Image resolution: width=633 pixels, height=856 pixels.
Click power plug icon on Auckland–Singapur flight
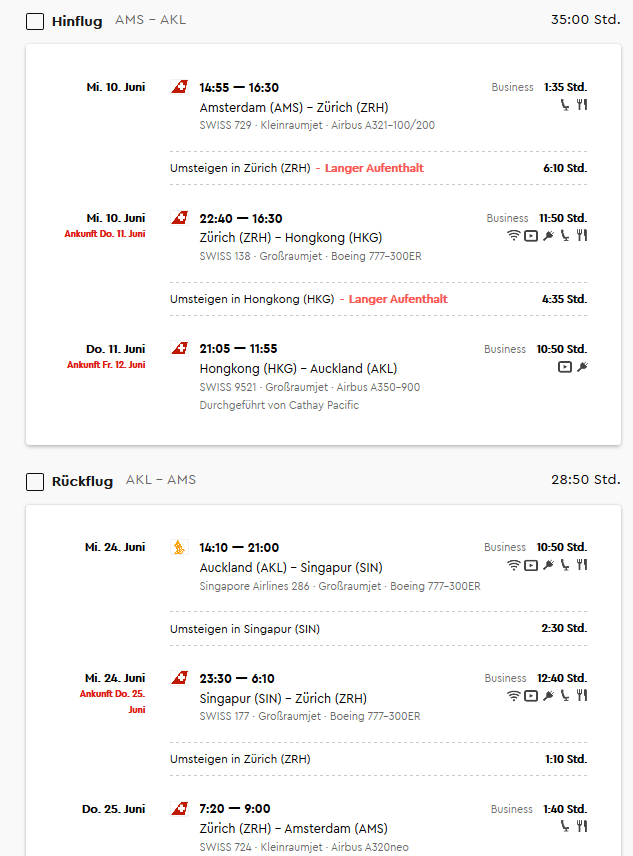click(x=548, y=565)
